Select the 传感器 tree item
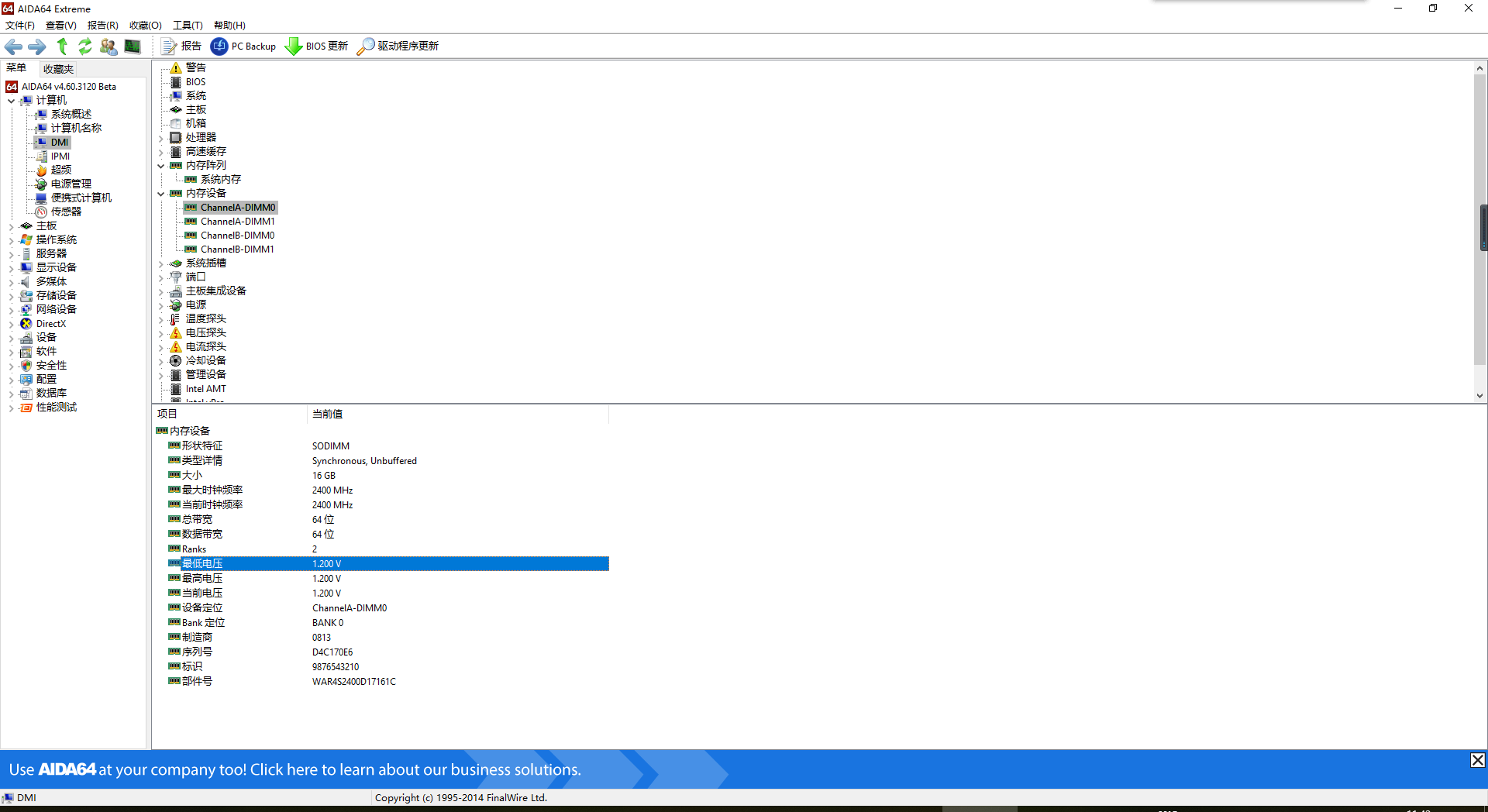Screen dimensions: 1488x812 pyautogui.click(x=66, y=212)
